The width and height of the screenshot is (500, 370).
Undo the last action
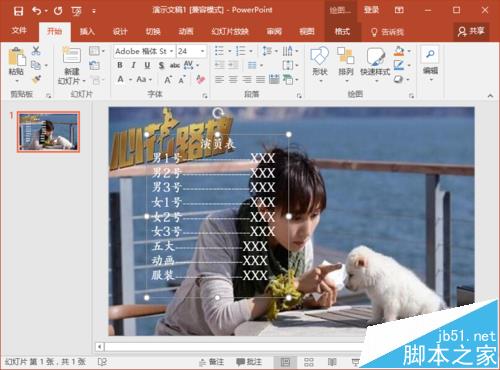click(x=36, y=11)
